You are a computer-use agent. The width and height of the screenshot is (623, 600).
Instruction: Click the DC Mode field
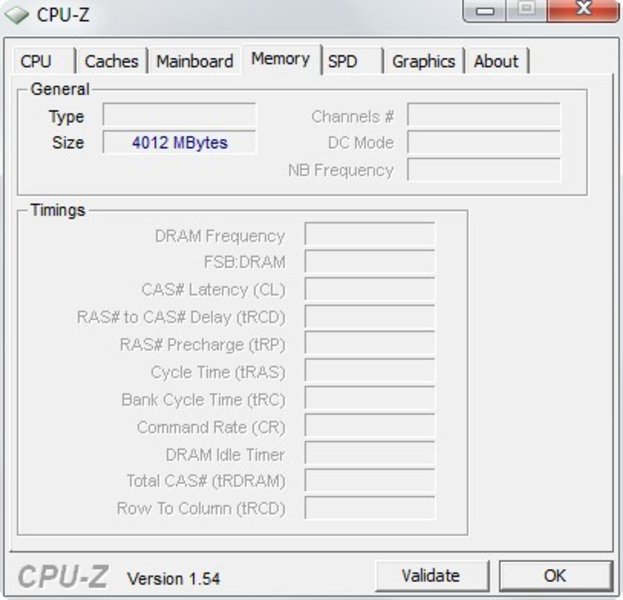tap(484, 142)
